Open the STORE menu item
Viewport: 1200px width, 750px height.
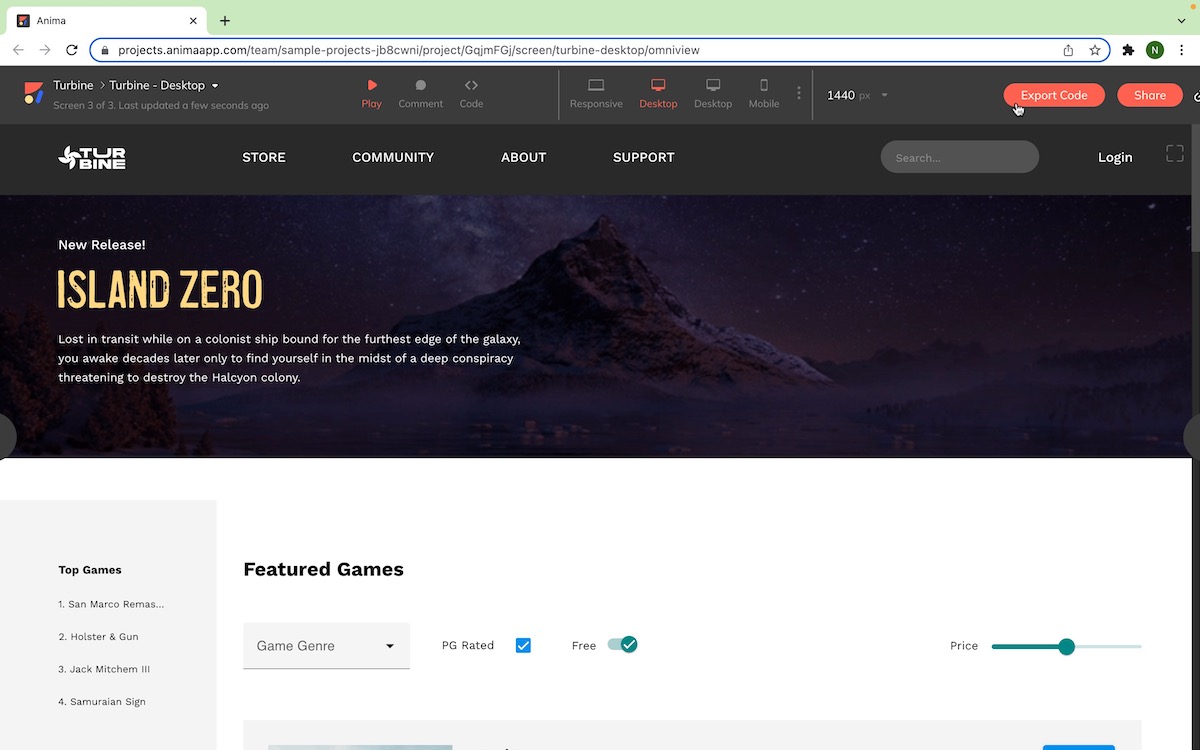(x=264, y=157)
